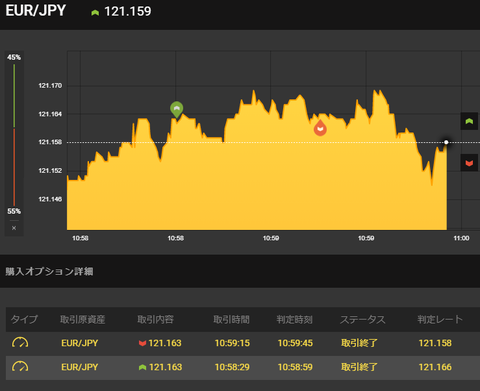Click the 判定時刻 column header

click(294, 319)
